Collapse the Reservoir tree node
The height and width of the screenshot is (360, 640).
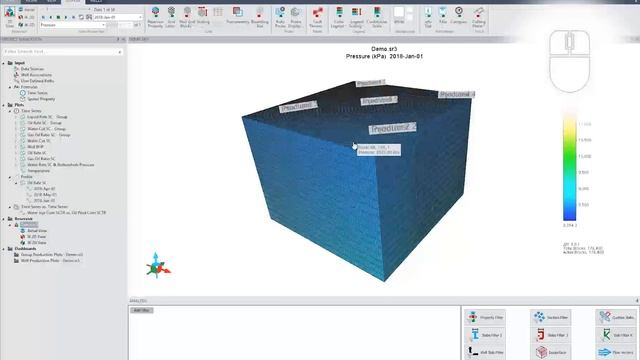tap(4, 219)
